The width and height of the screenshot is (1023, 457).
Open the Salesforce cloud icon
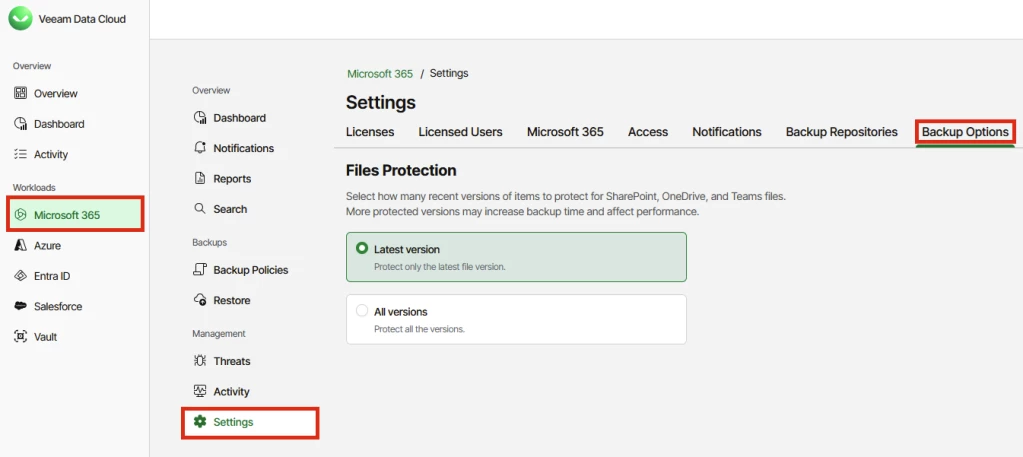click(21, 306)
